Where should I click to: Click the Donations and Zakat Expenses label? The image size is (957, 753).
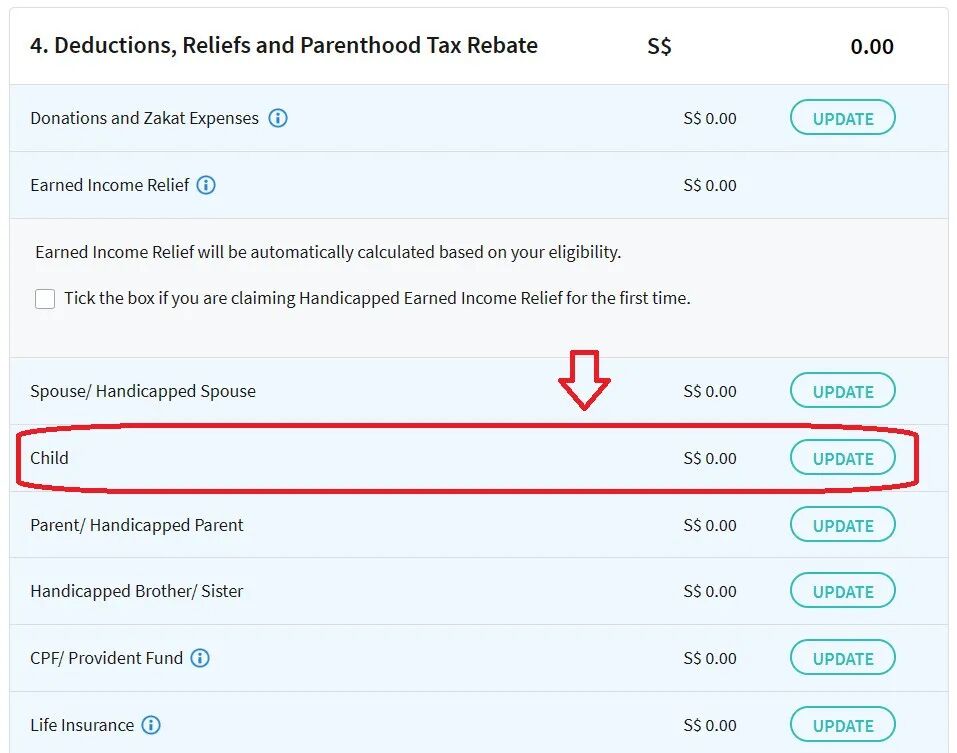144,118
